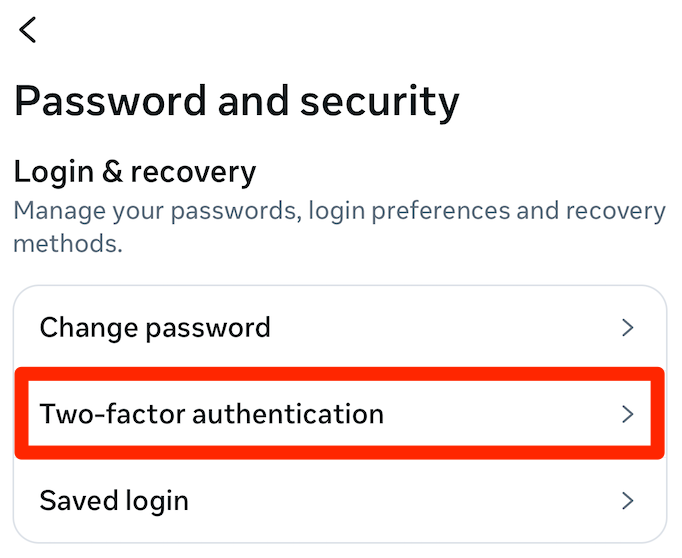The width and height of the screenshot is (682, 558).
Task: Select the Two-factor authentication label
Action: tap(211, 414)
